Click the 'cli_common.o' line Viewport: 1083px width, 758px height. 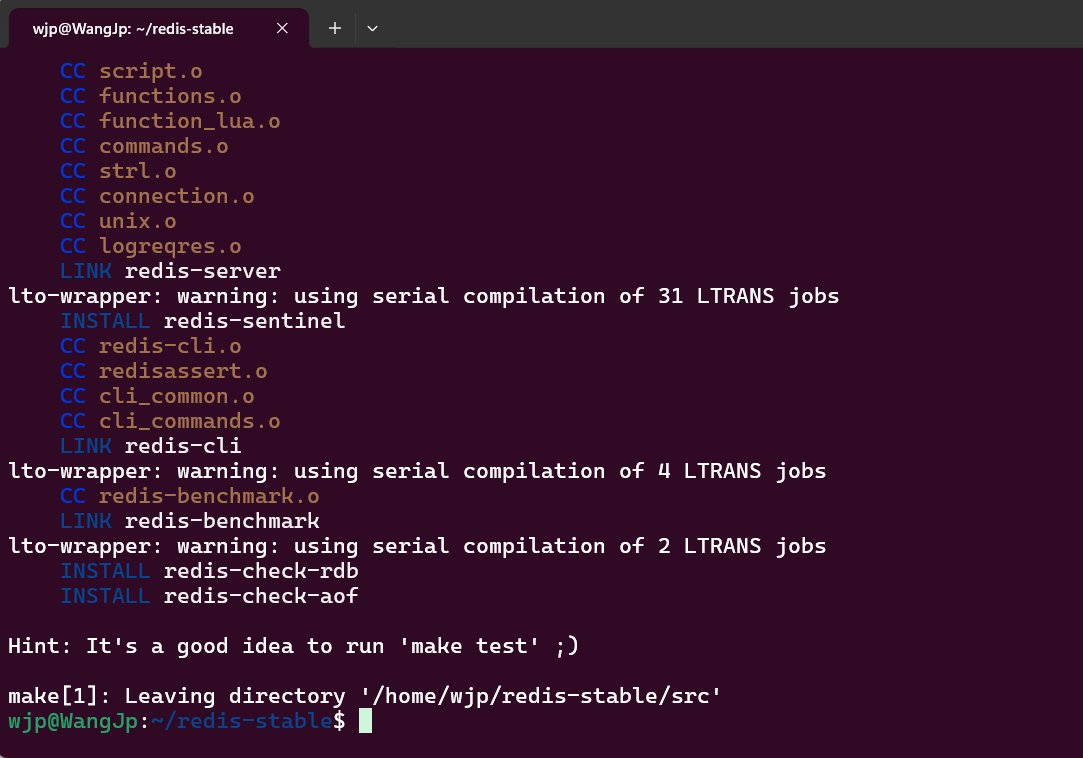click(157, 396)
